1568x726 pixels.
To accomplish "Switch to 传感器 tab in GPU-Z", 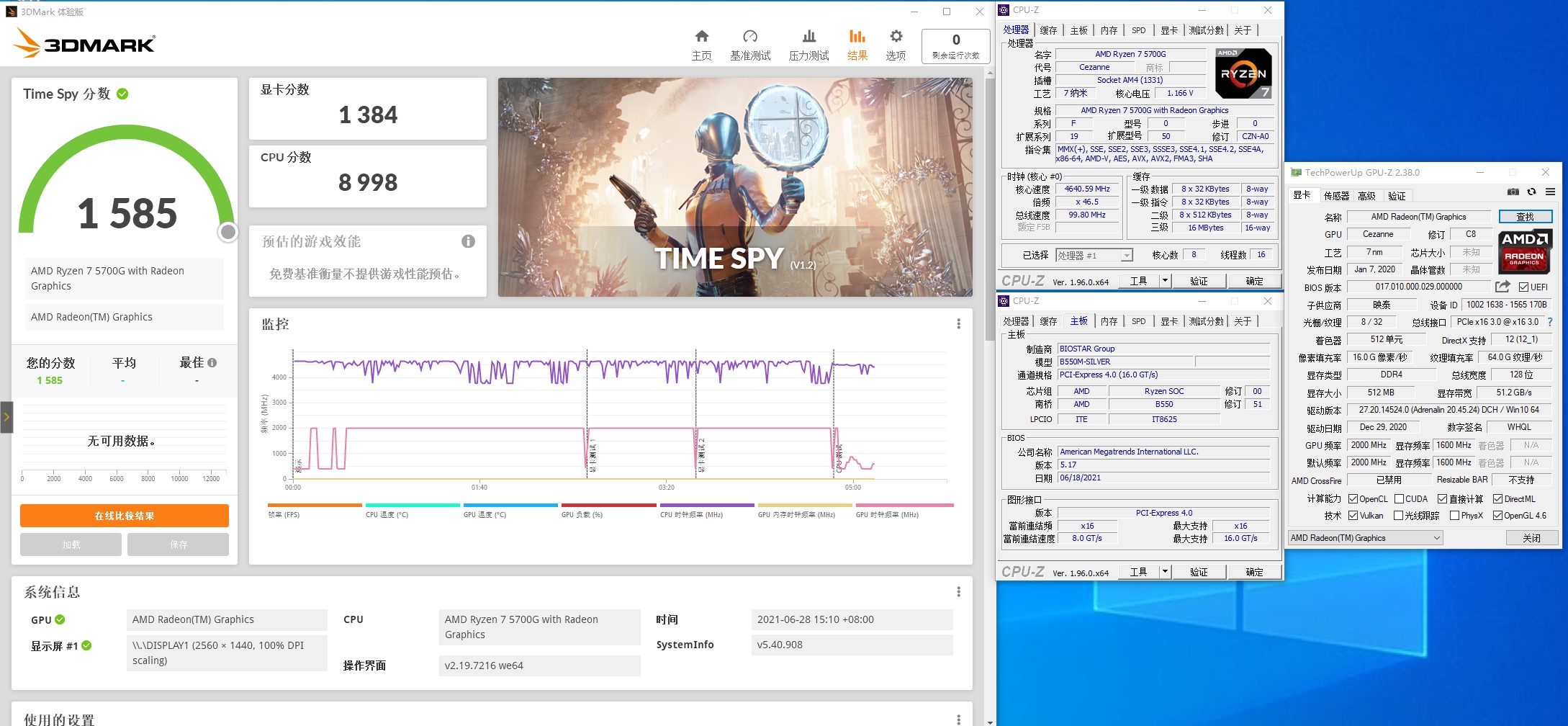I will coord(1336,196).
